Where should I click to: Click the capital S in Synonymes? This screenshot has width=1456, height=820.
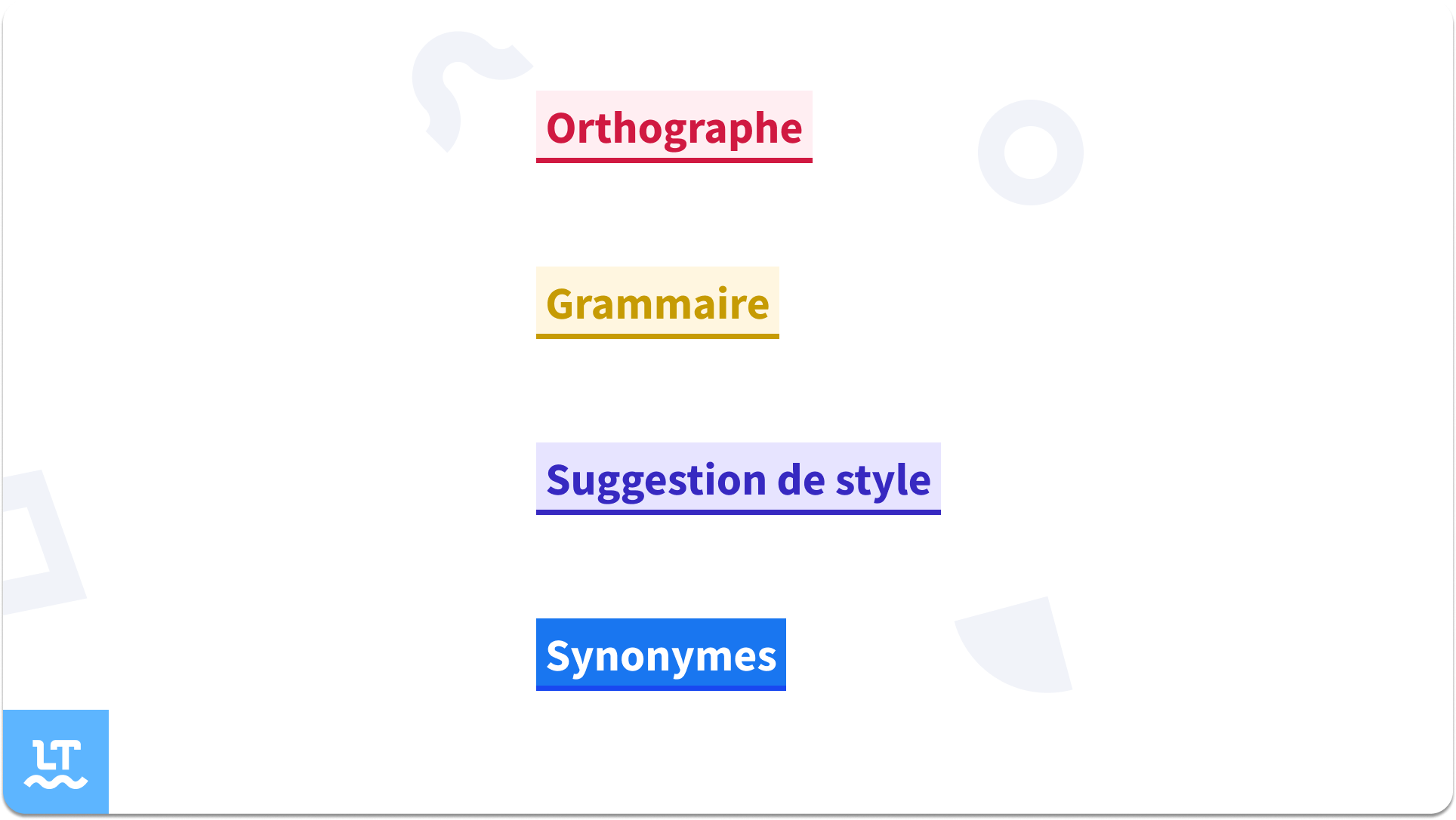tap(560, 655)
